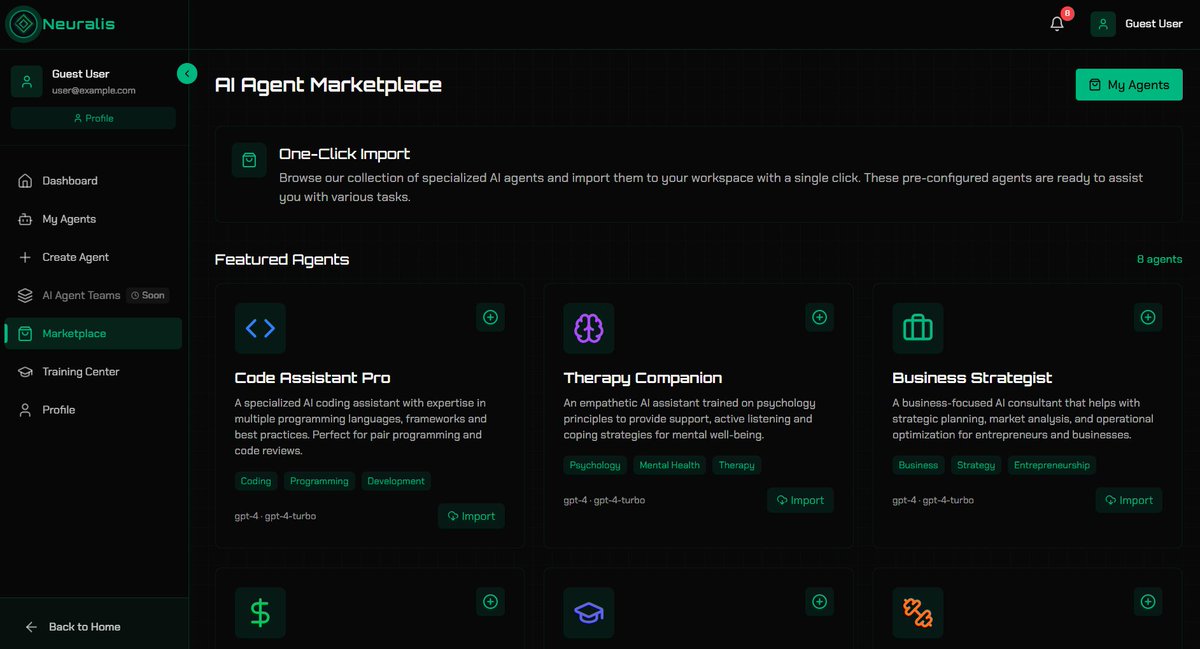The image size is (1200, 649).
Task: Click the Guest User avatar icon
Action: coord(1101,24)
